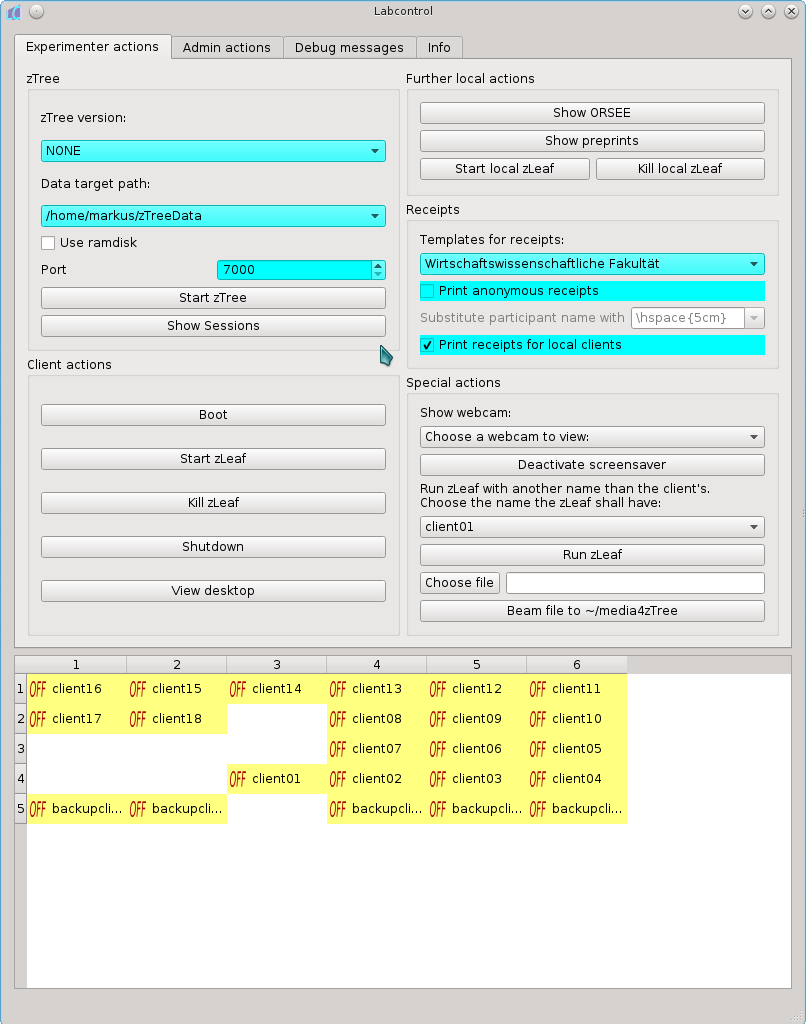This screenshot has height=1024, width=806.
Task: Click the OFF icon next to client16
Action: 38,689
